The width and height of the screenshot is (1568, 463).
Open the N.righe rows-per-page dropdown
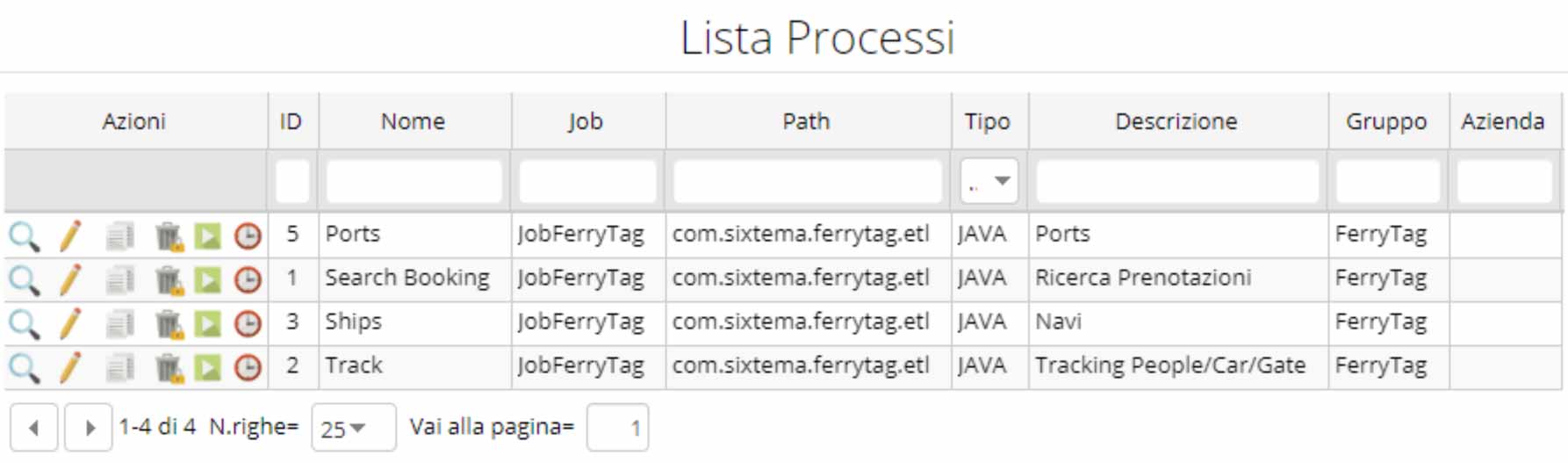tap(354, 428)
